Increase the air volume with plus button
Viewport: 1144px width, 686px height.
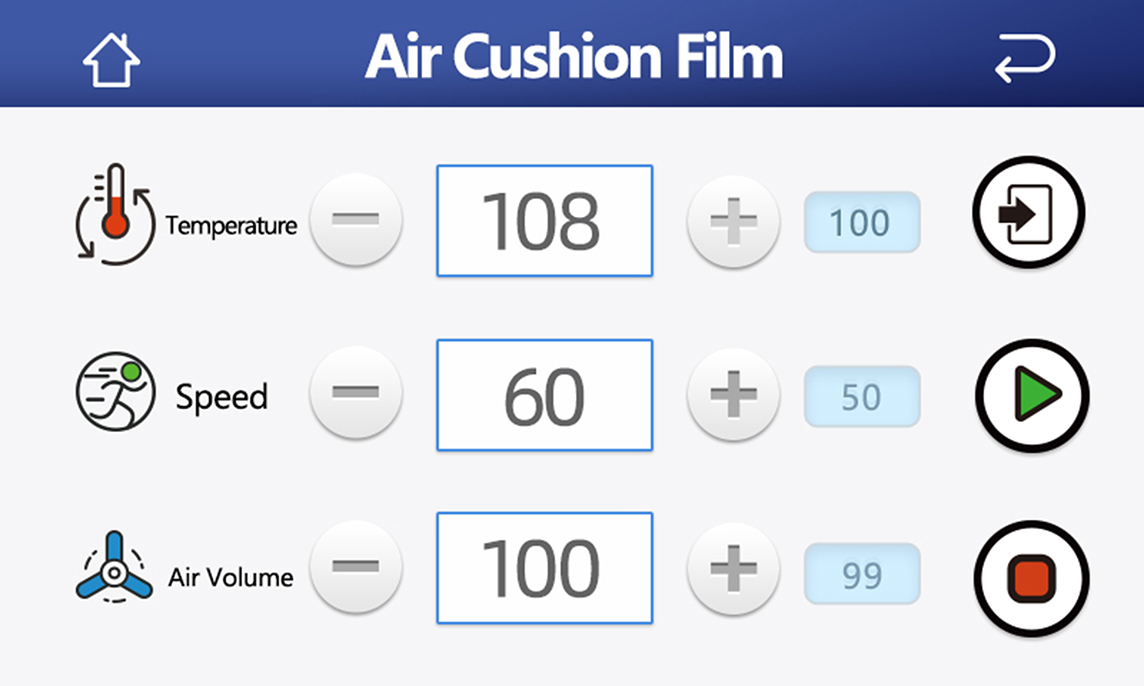pyautogui.click(x=733, y=567)
